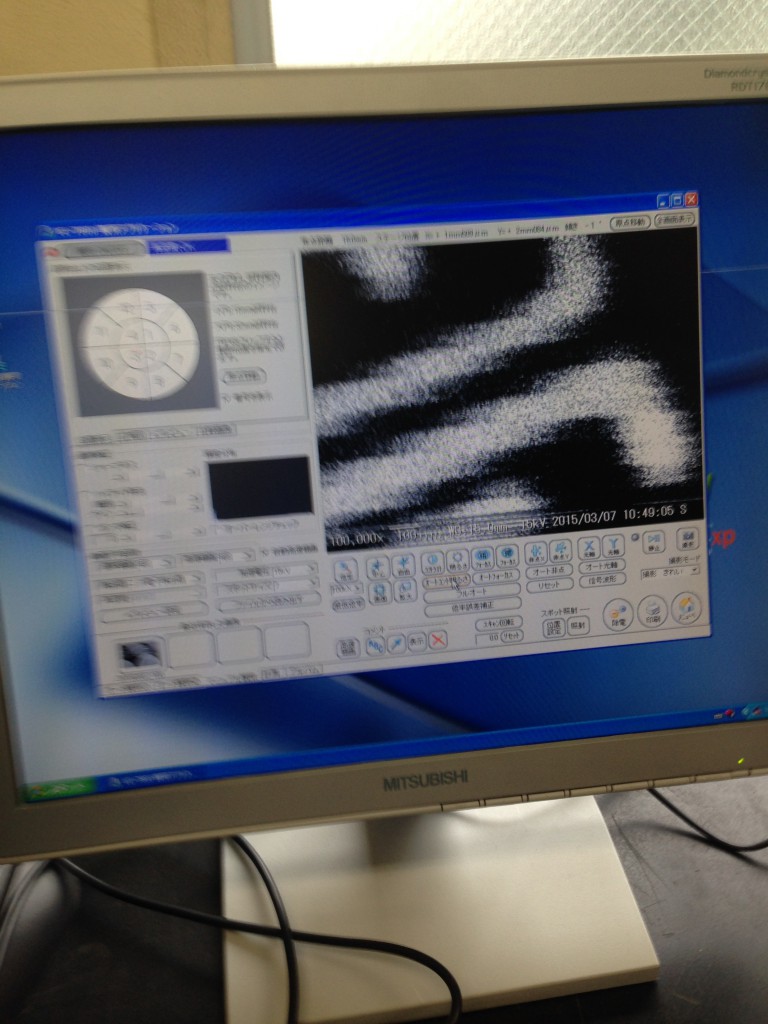Click the Scan Rotation (スキャン回転) button
This screenshot has height=1024, width=768.
(499, 623)
